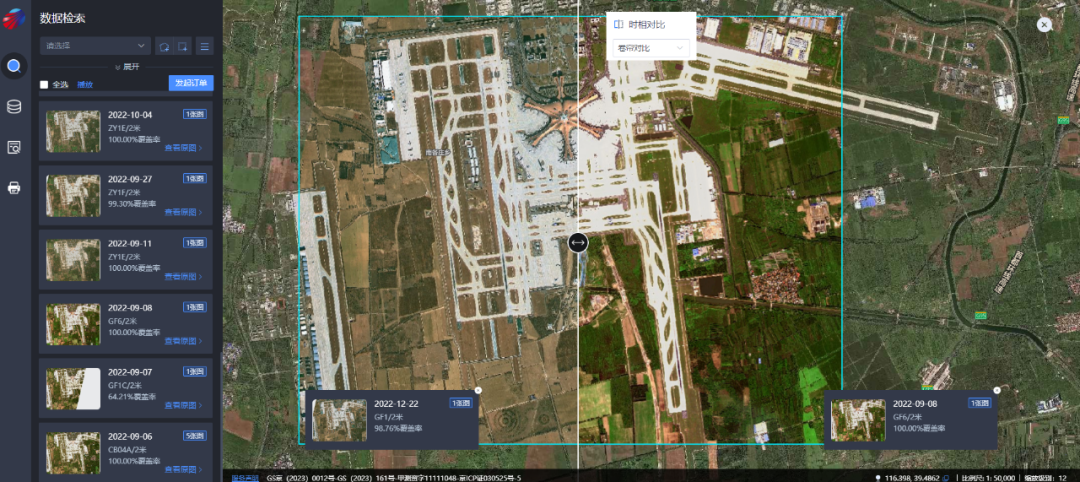Screen dimensions: 1080x482
Task: Click 1张图 badge on 2022-09-08 map card
Action: tap(979, 403)
